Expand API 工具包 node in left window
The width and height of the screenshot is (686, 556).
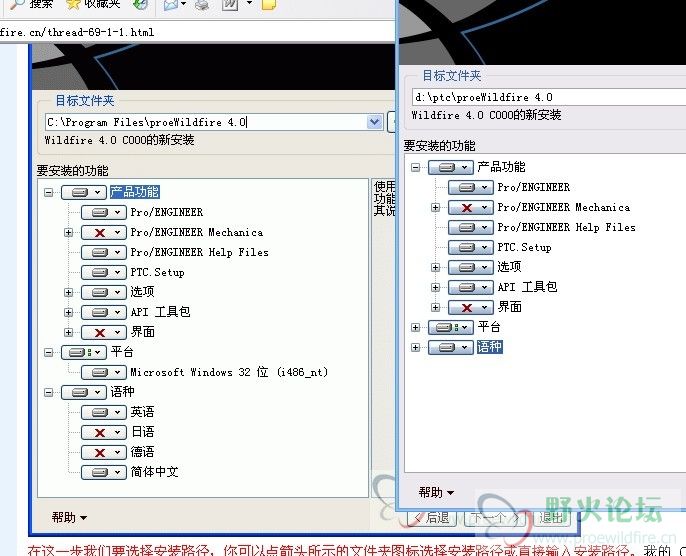click(x=68, y=312)
